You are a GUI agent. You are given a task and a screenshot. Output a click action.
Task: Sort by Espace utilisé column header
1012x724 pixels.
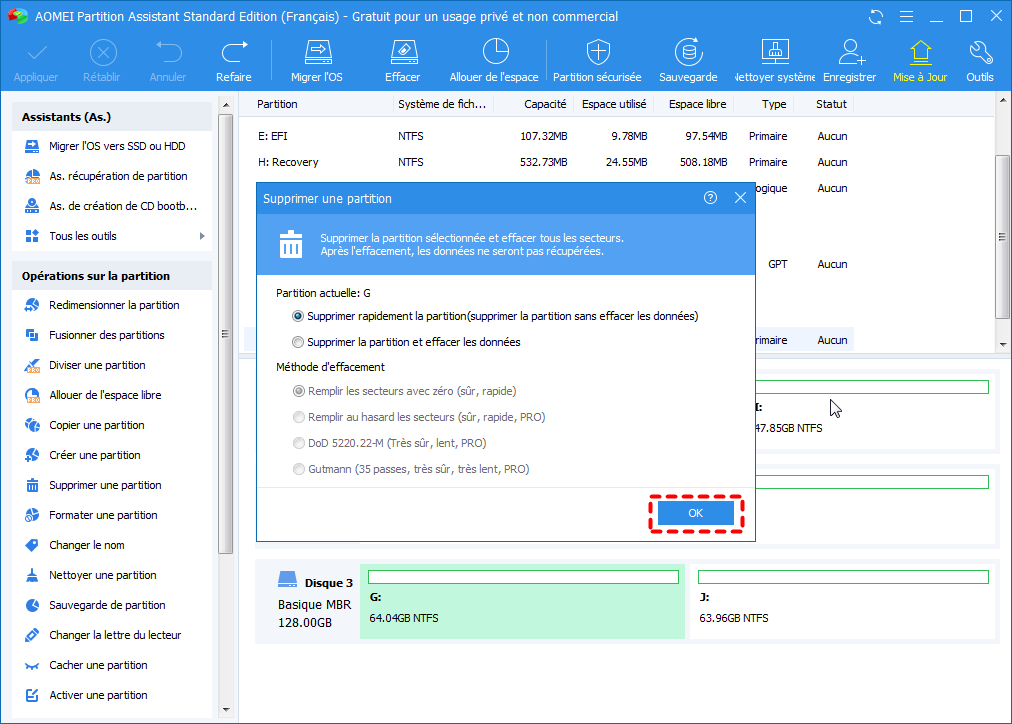(x=614, y=104)
